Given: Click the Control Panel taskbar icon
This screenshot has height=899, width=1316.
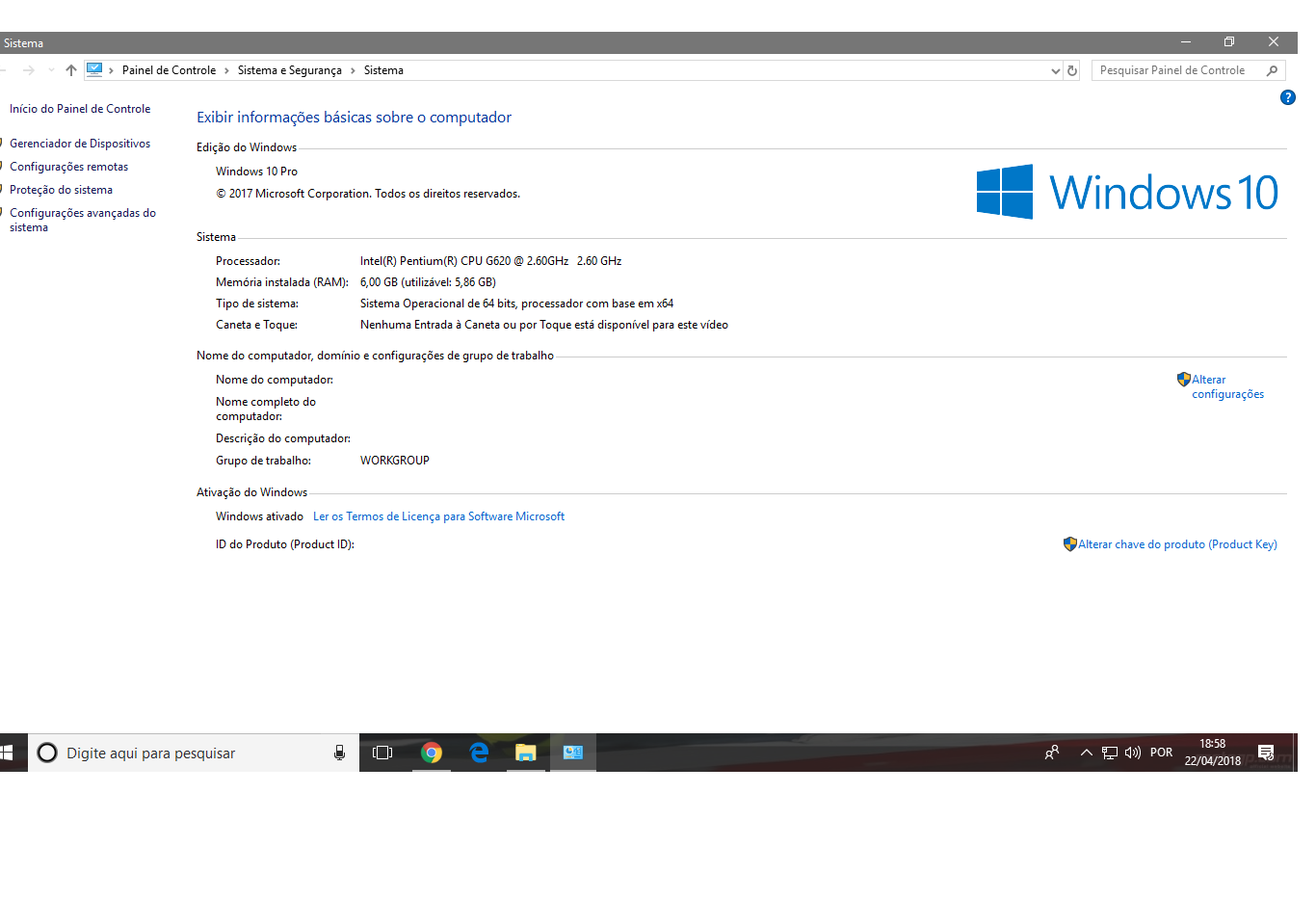Looking at the screenshot, I should [x=573, y=753].
